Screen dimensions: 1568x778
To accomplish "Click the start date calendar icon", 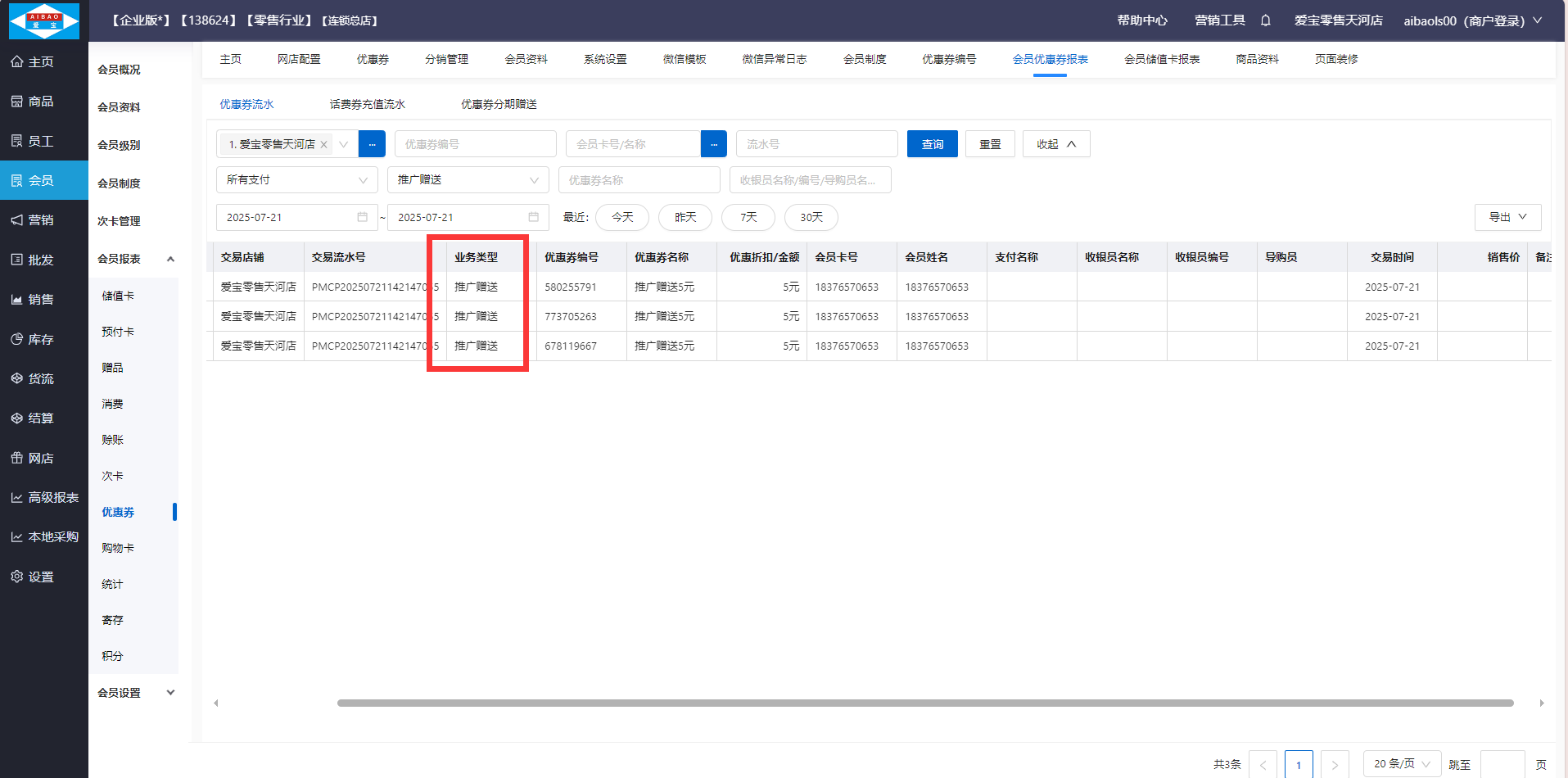I will pos(362,217).
